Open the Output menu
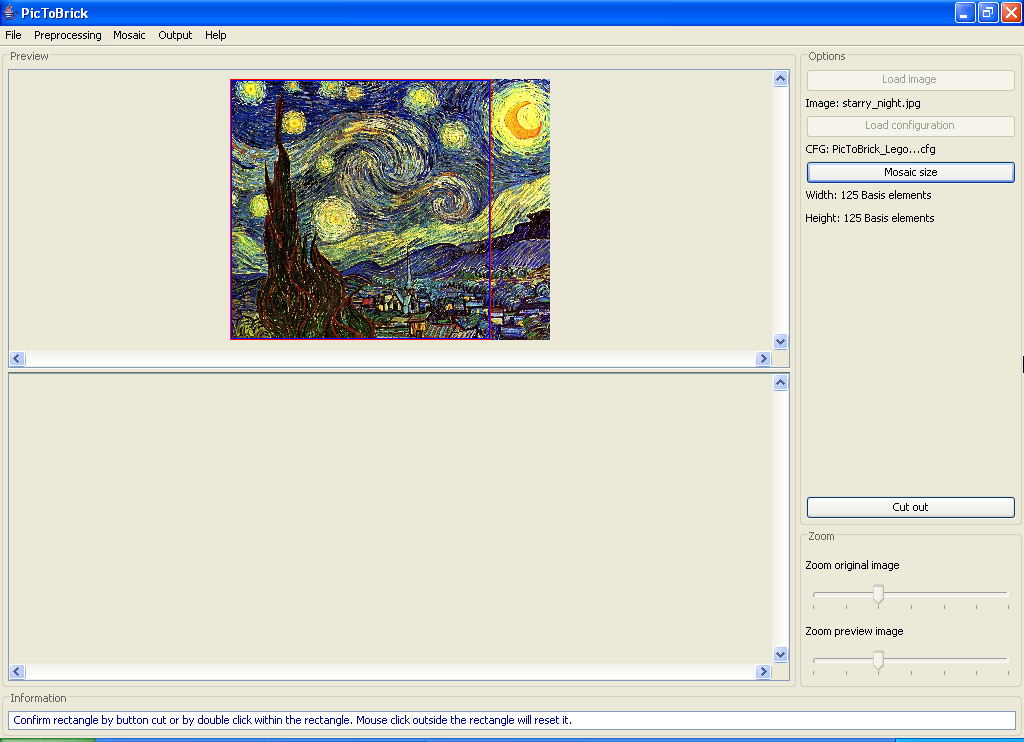The image size is (1024, 742). tap(175, 35)
